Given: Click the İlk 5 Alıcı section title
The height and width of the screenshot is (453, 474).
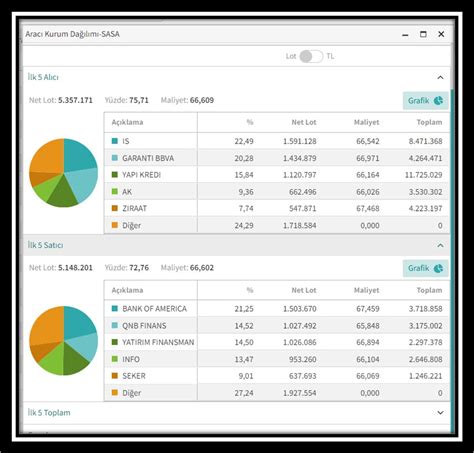Looking at the screenshot, I should pyautogui.click(x=43, y=77).
